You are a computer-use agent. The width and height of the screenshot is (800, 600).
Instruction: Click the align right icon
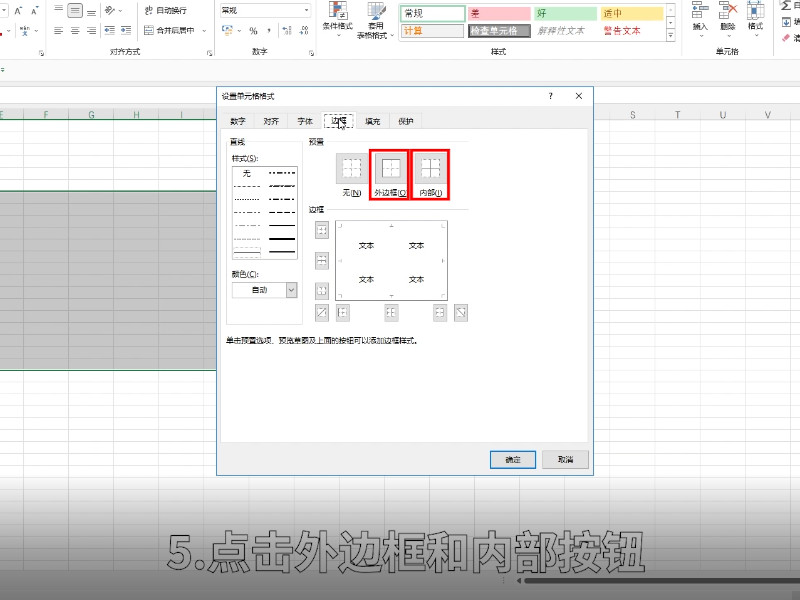pyautogui.click(x=91, y=31)
